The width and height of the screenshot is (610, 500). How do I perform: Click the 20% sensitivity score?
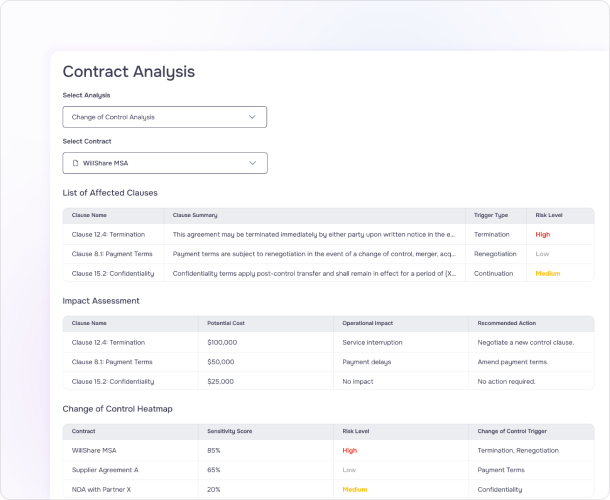(x=214, y=489)
